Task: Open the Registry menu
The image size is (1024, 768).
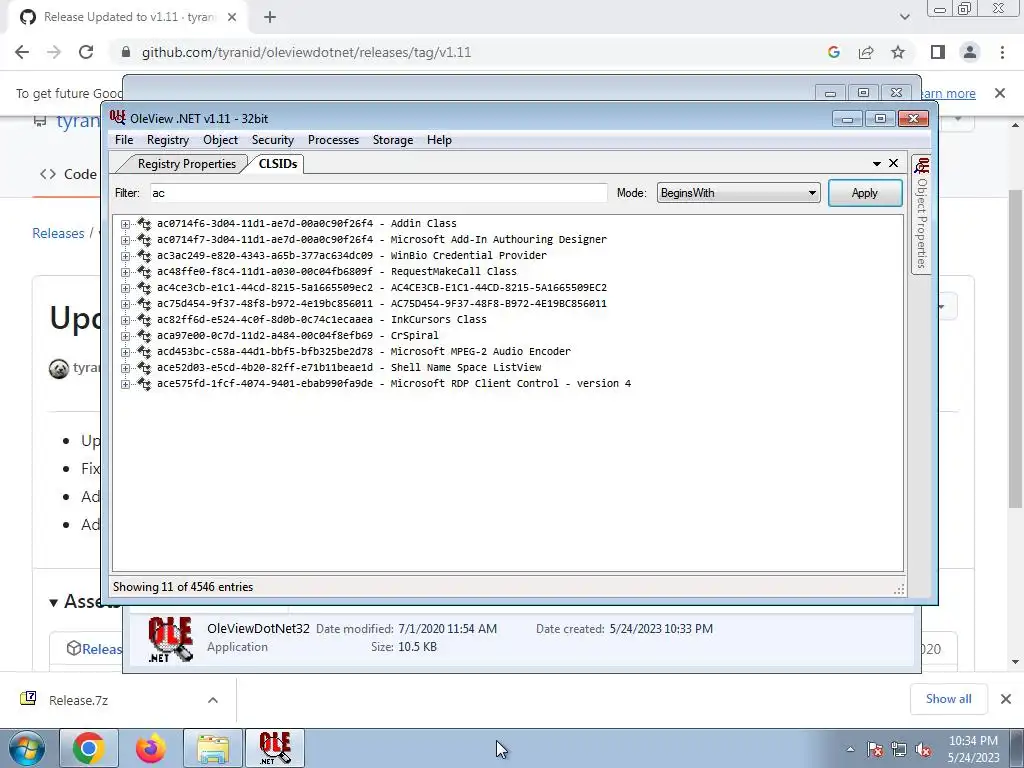Action: coord(168,140)
